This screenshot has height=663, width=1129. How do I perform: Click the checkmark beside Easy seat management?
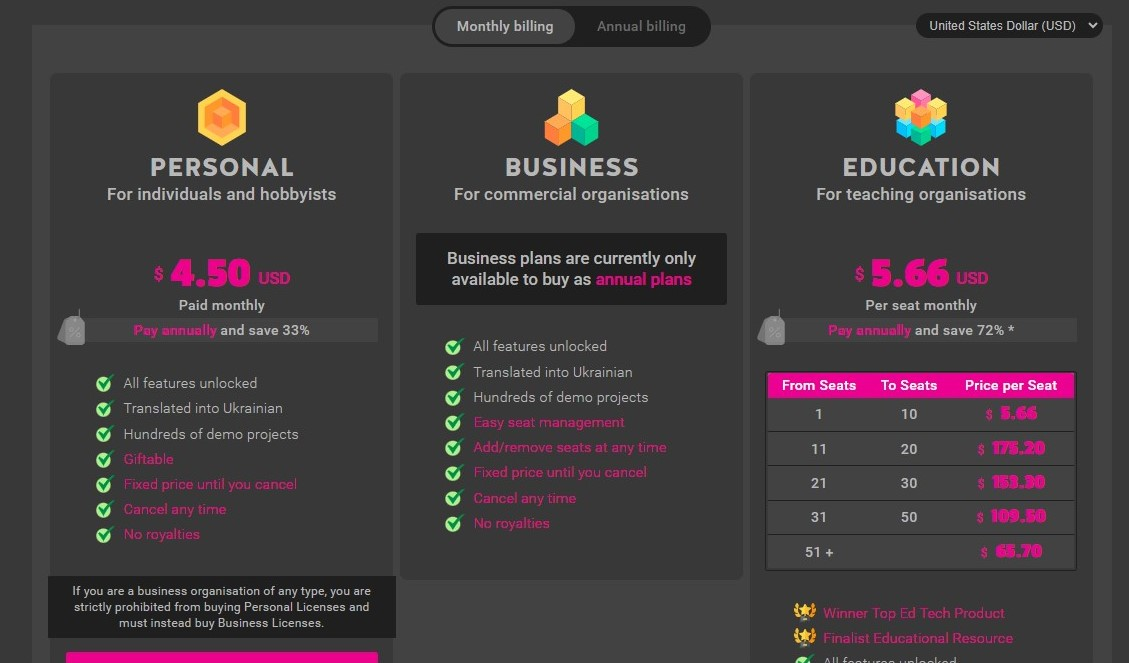pyautogui.click(x=454, y=423)
